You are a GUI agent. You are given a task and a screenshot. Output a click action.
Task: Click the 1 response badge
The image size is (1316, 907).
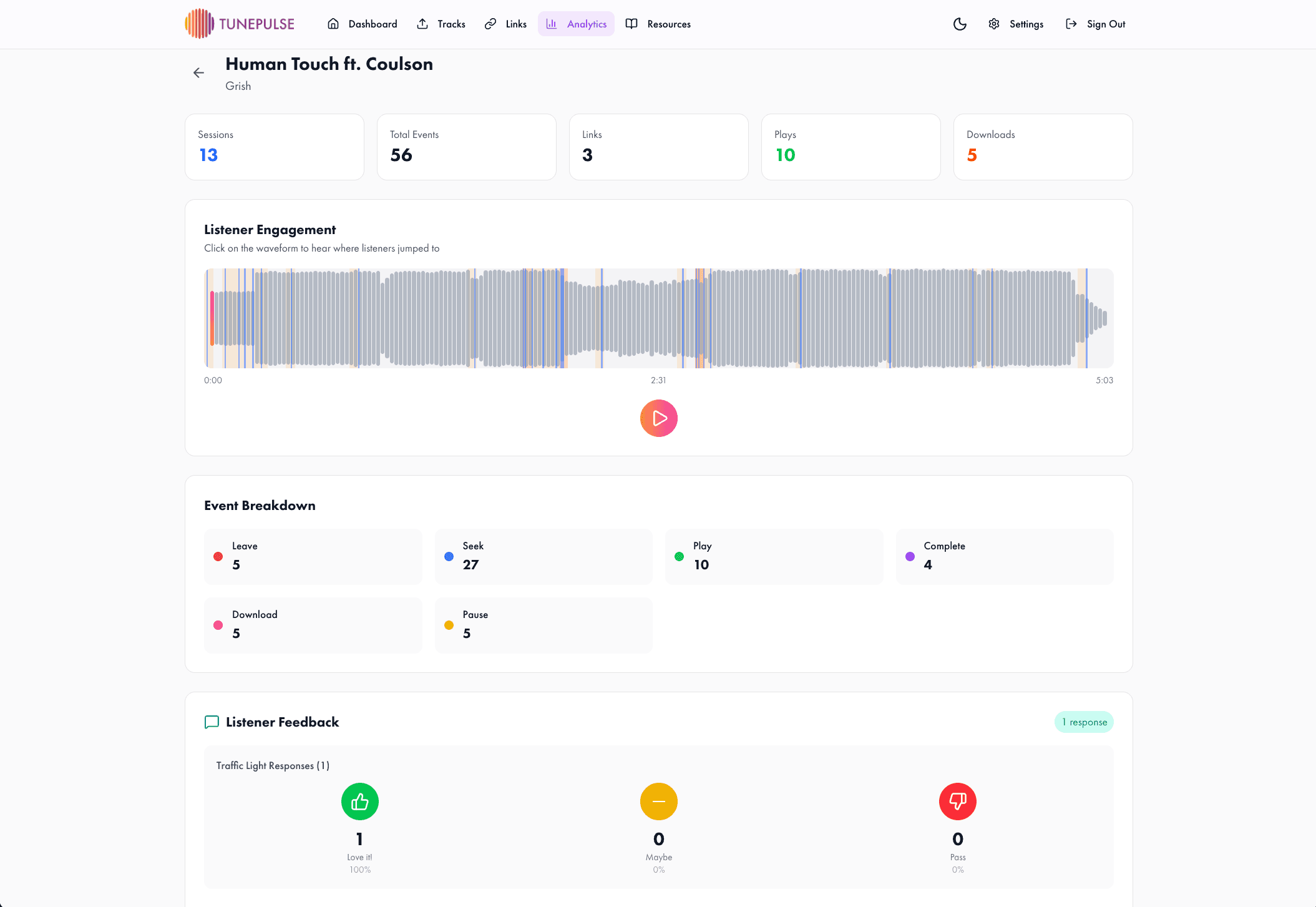click(x=1084, y=722)
